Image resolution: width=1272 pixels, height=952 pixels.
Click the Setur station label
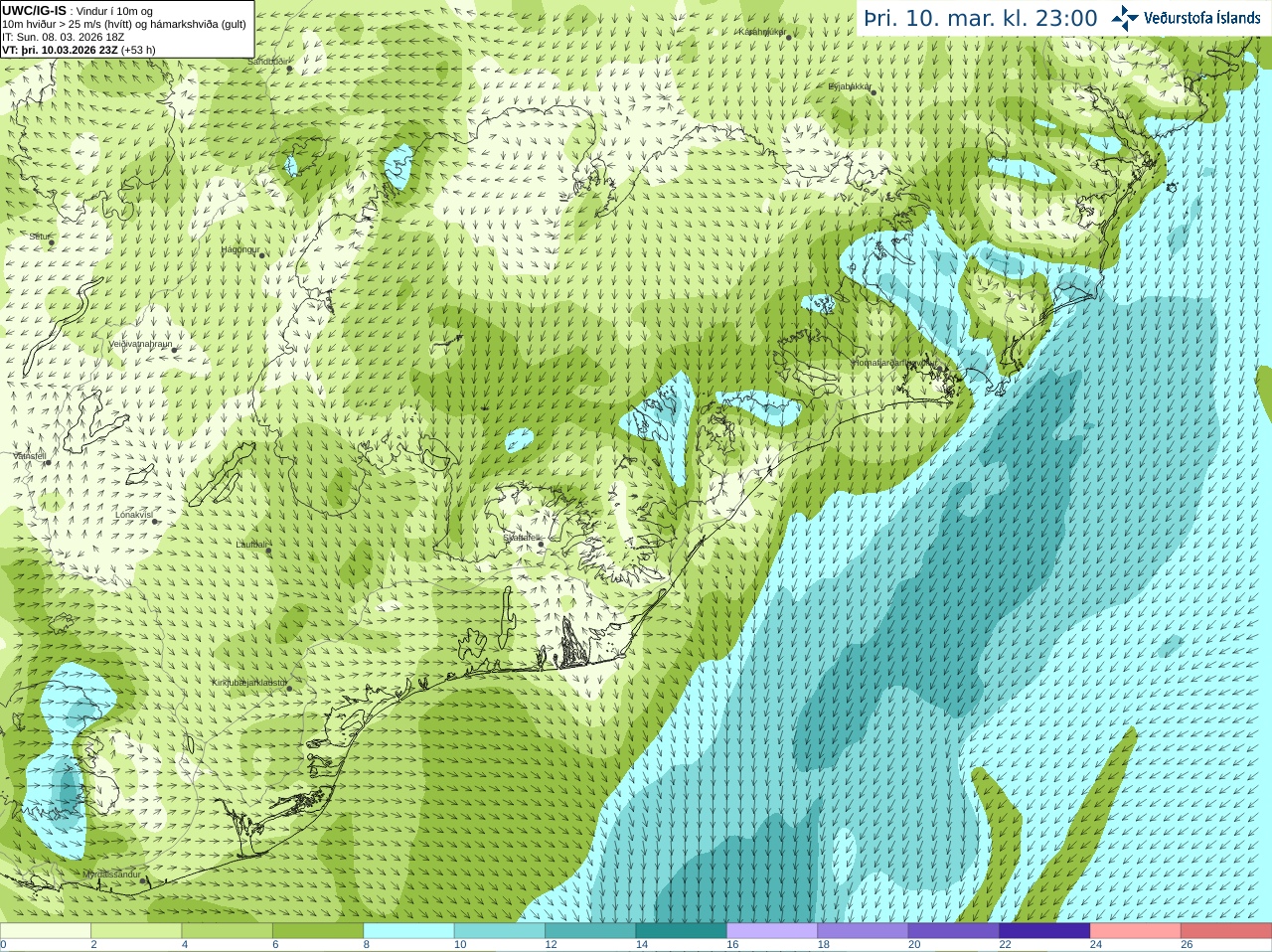pyautogui.click(x=40, y=237)
